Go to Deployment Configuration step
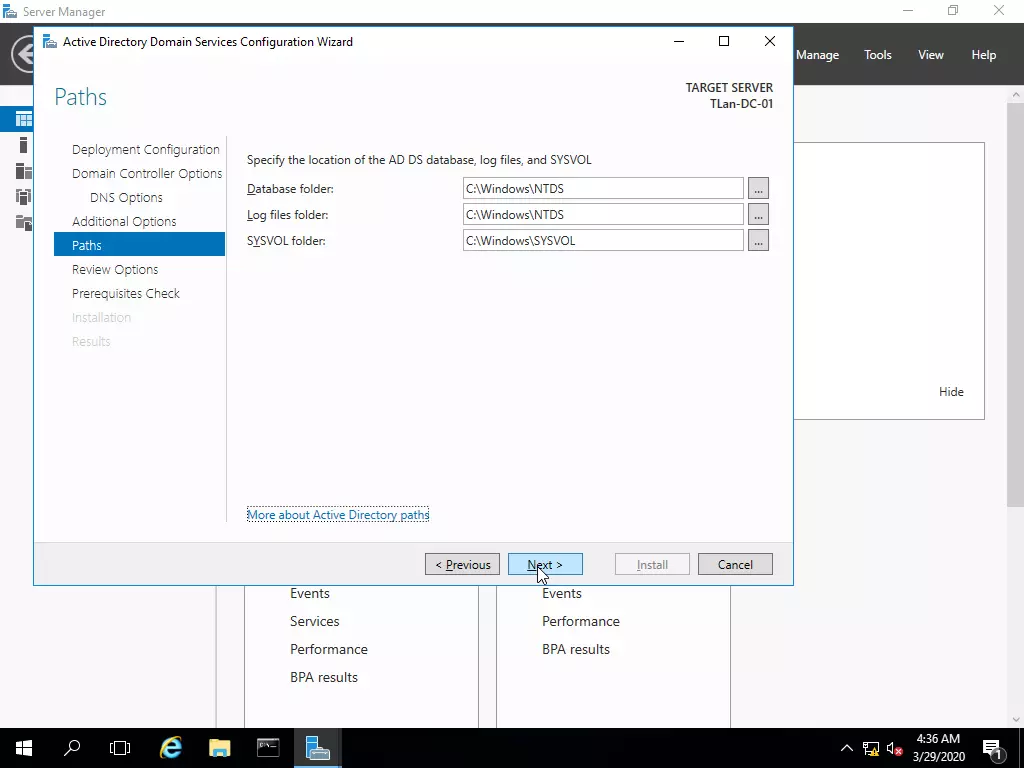 [146, 150]
